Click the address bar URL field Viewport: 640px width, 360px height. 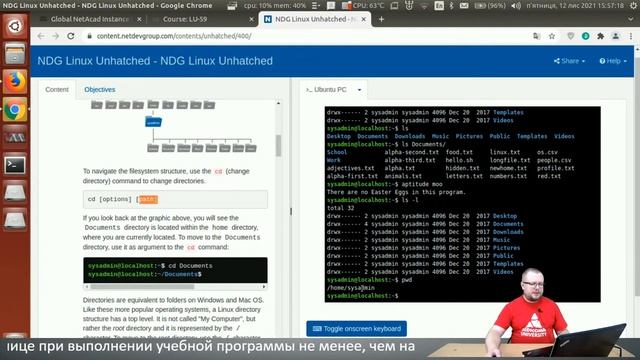click(x=306, y=36)
